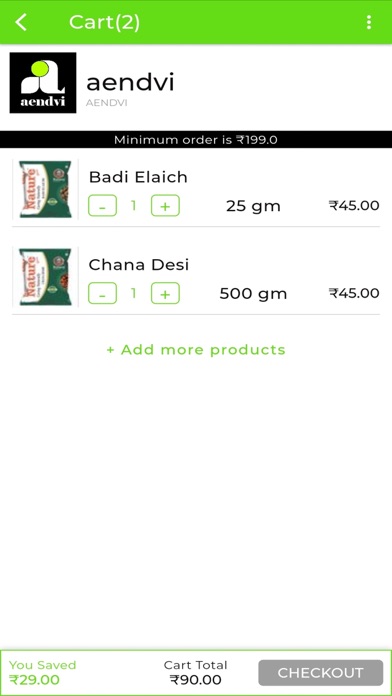Image resolution: width=392 pixels, height=696 pixels.
Task: Tap the Badi Elaich ₹45.00 price
Action: pos(354,206)
